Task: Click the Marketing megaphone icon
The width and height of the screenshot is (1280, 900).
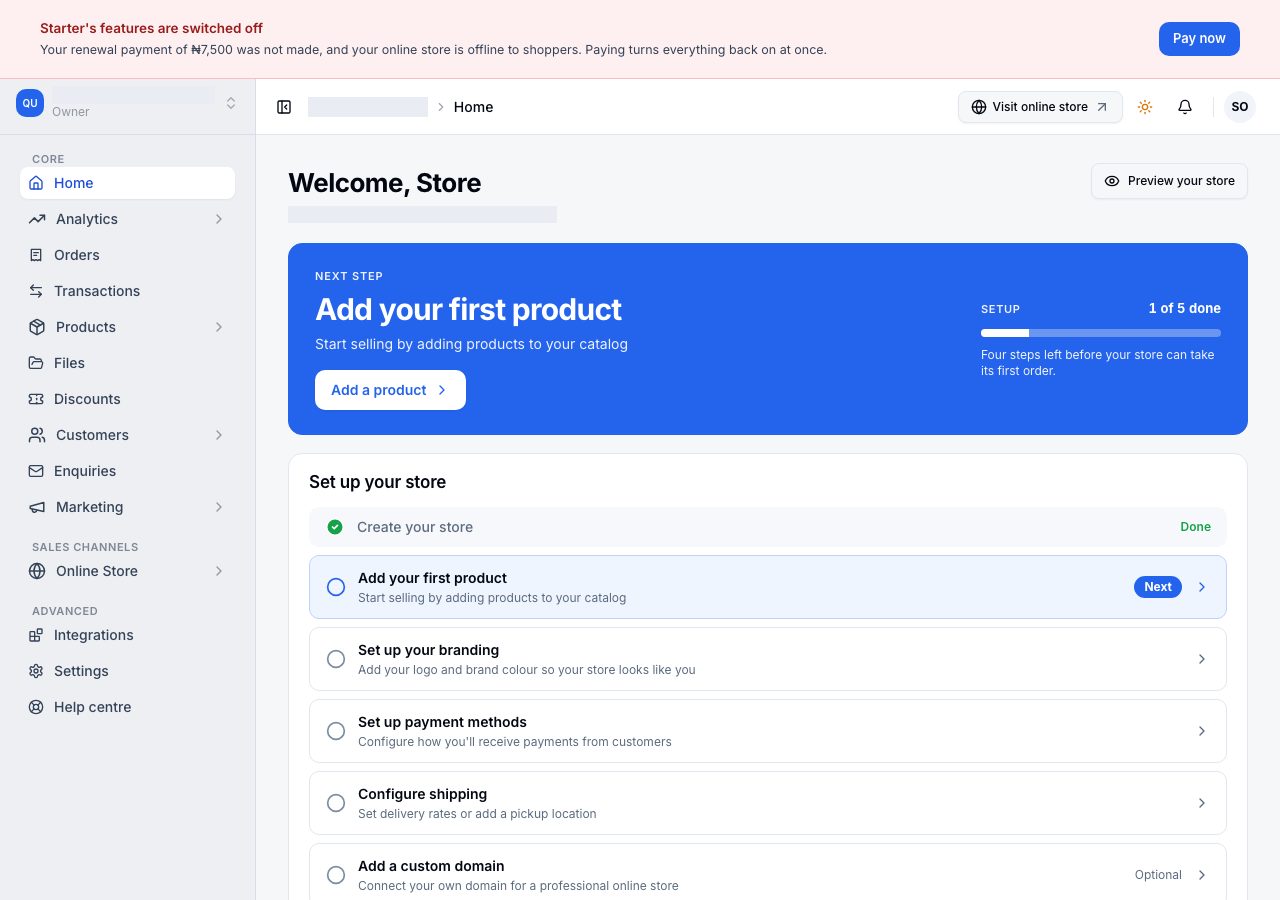Action: point(37,507)
